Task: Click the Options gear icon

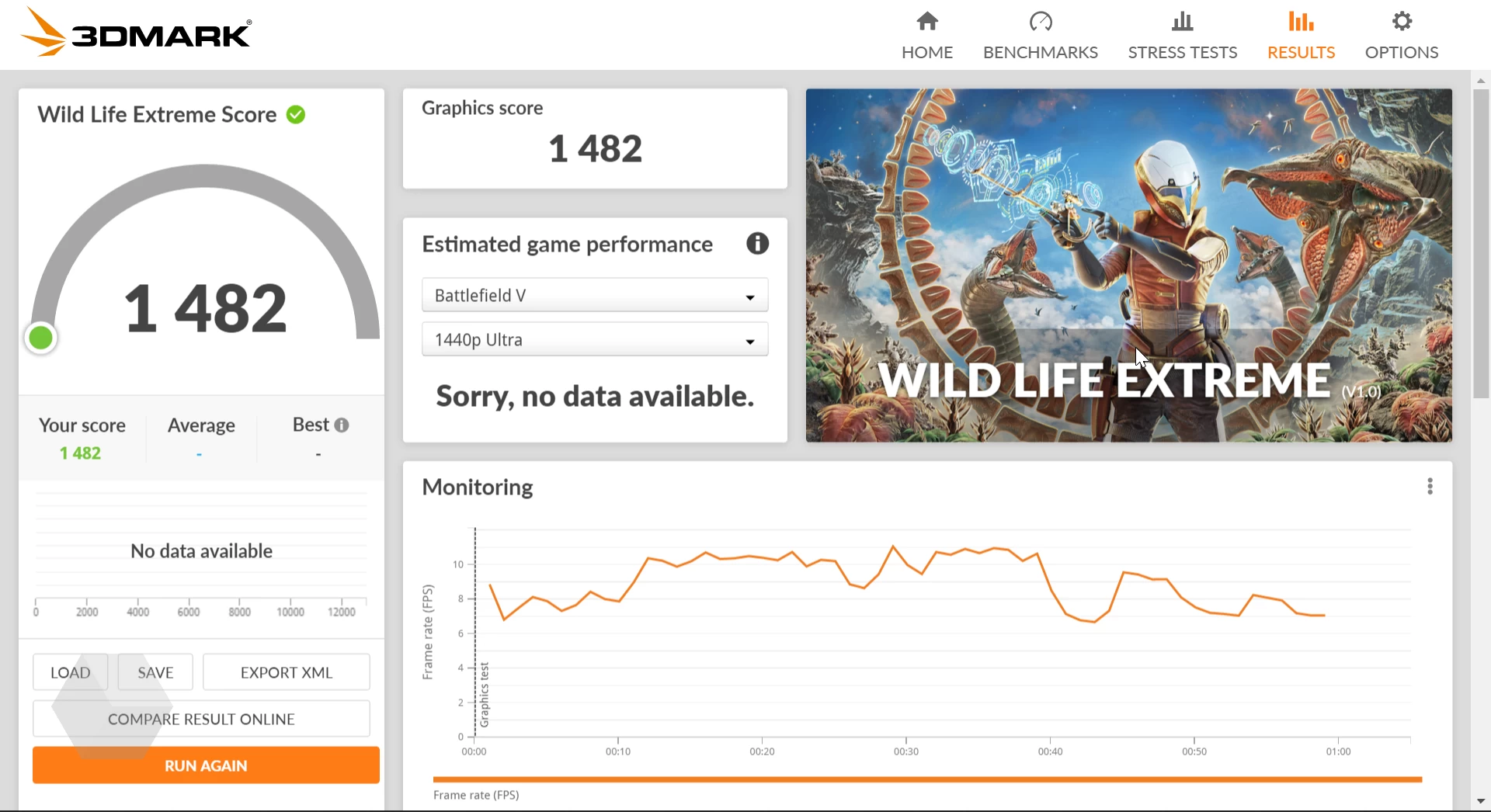Action: [1401, 21]
